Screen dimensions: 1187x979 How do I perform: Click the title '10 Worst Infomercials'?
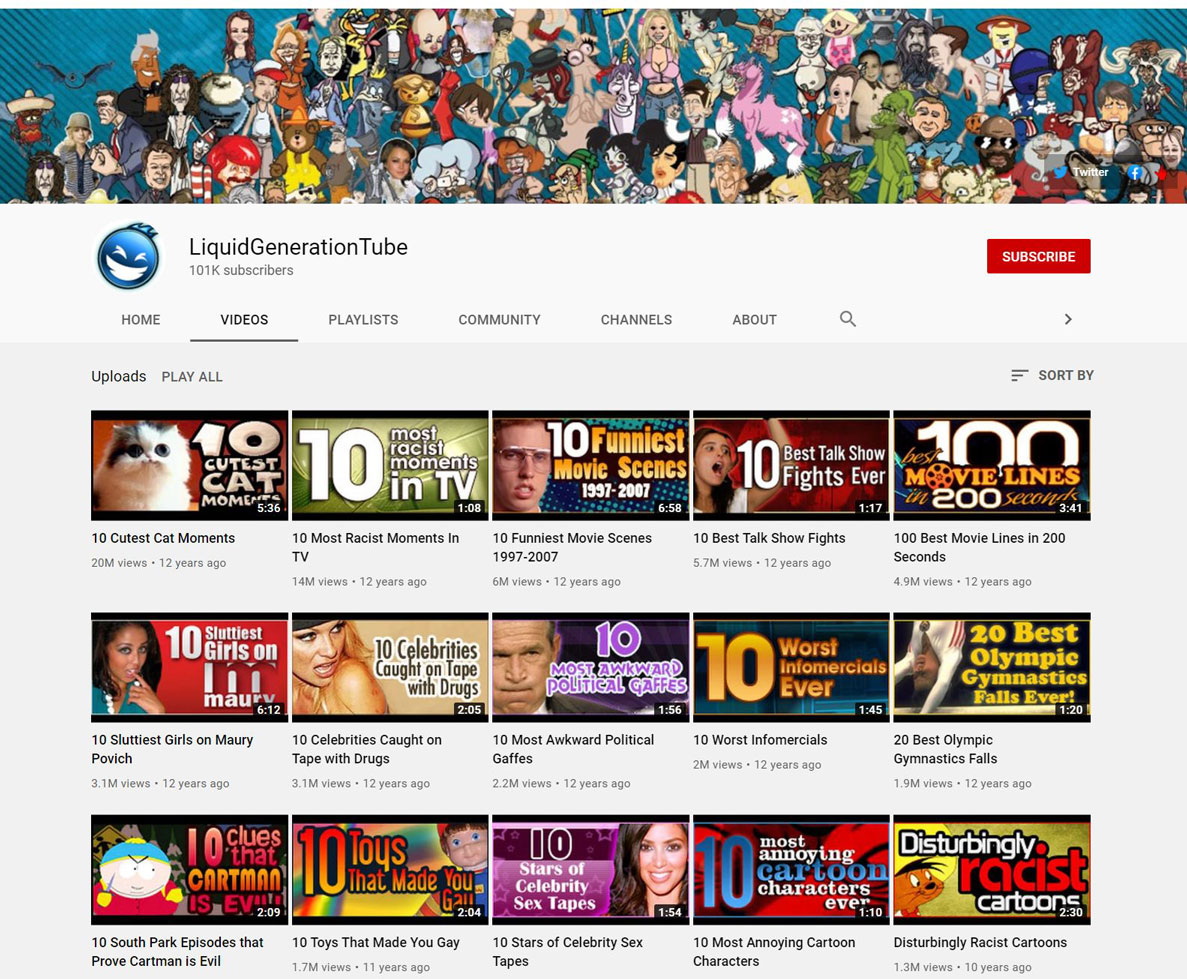point(761,740)
